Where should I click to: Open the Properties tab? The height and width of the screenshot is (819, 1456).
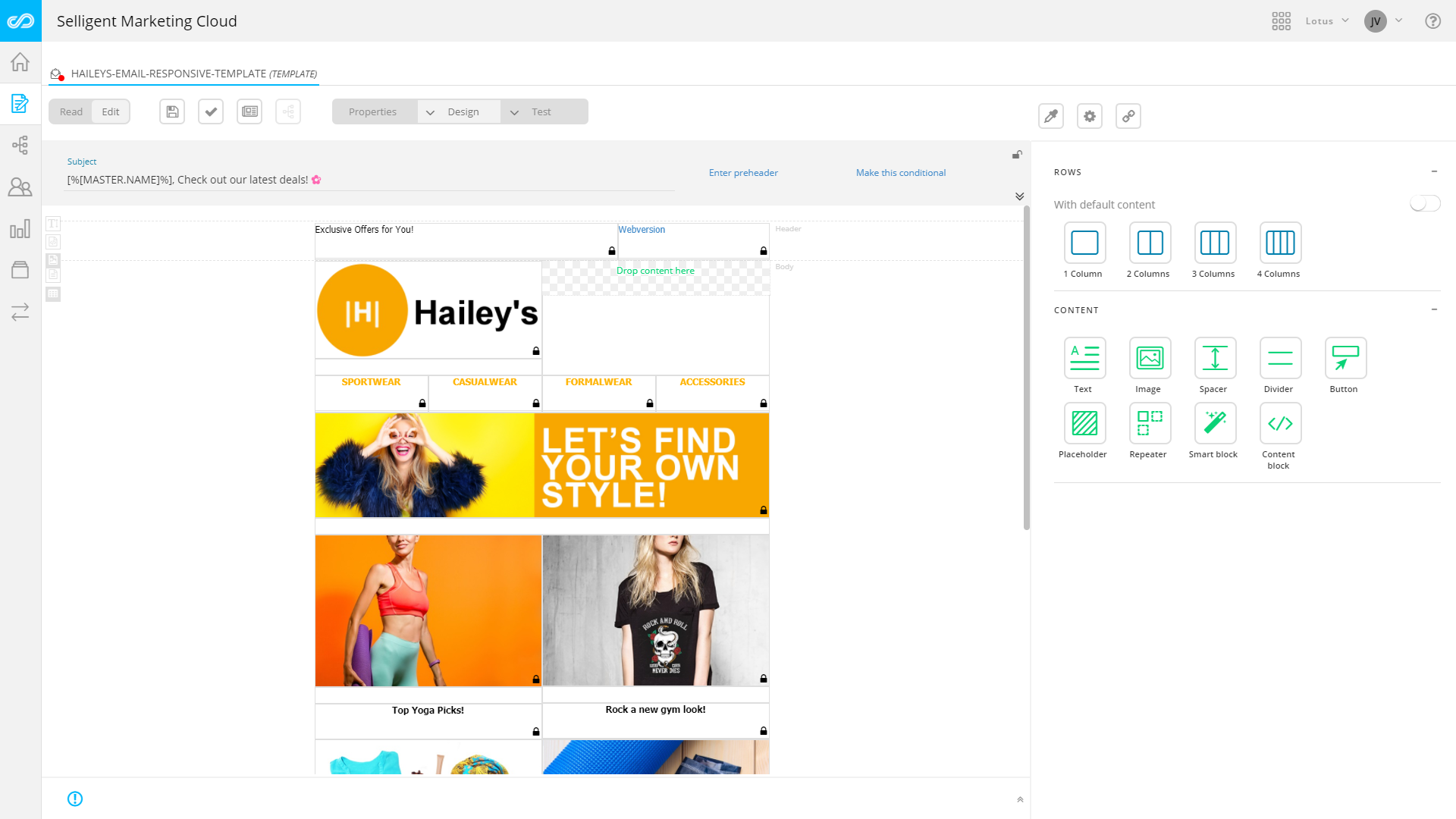coord(372,111)
